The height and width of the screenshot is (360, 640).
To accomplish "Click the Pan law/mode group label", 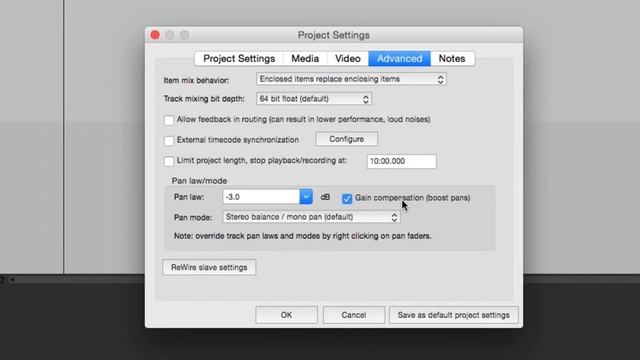I will pyautogui.click(x=199, y=181).
